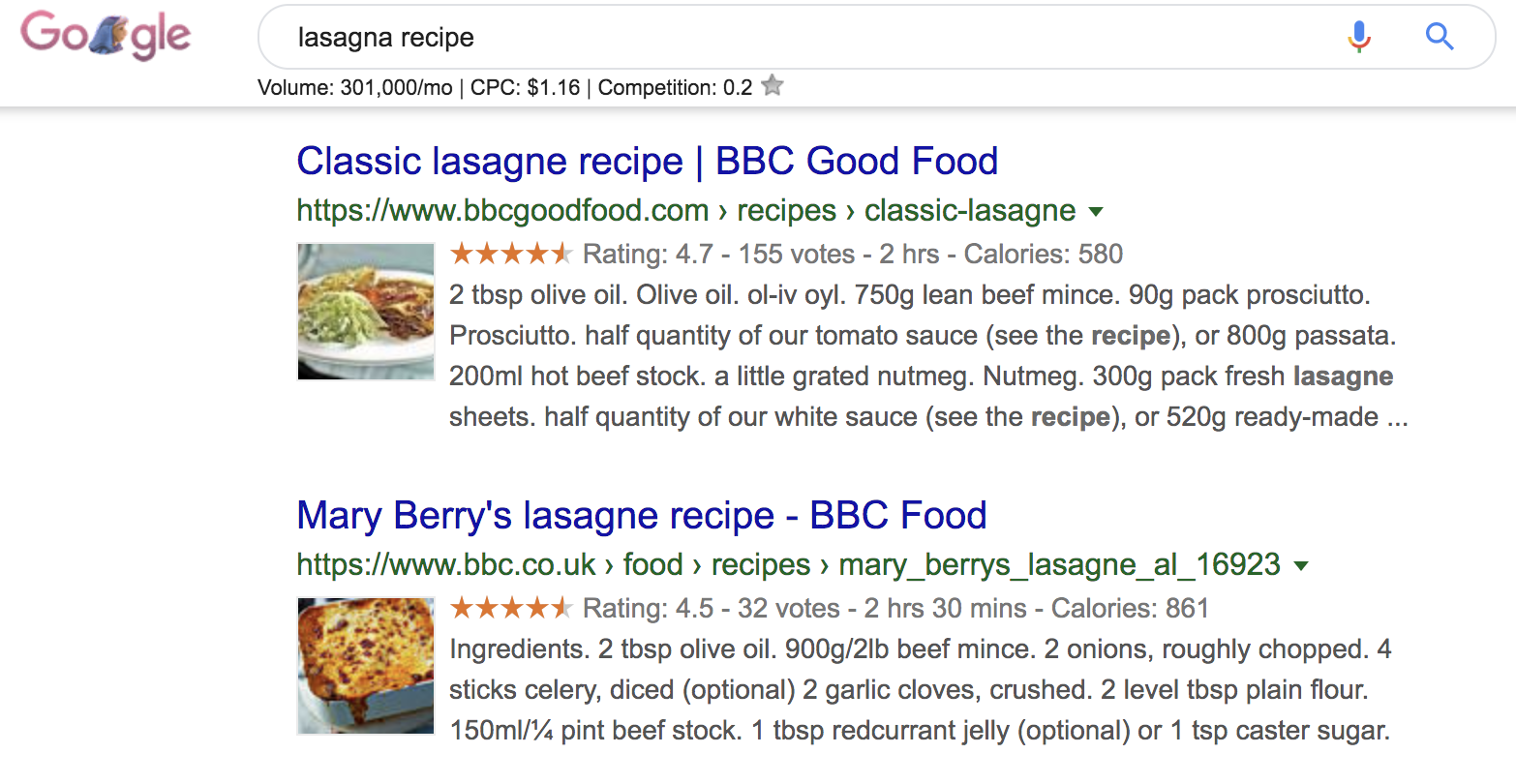This screenshot has width=1516, height=784.
Task: Click the half-filled fifth star in the top rating
Action: [x=561, y=255]
